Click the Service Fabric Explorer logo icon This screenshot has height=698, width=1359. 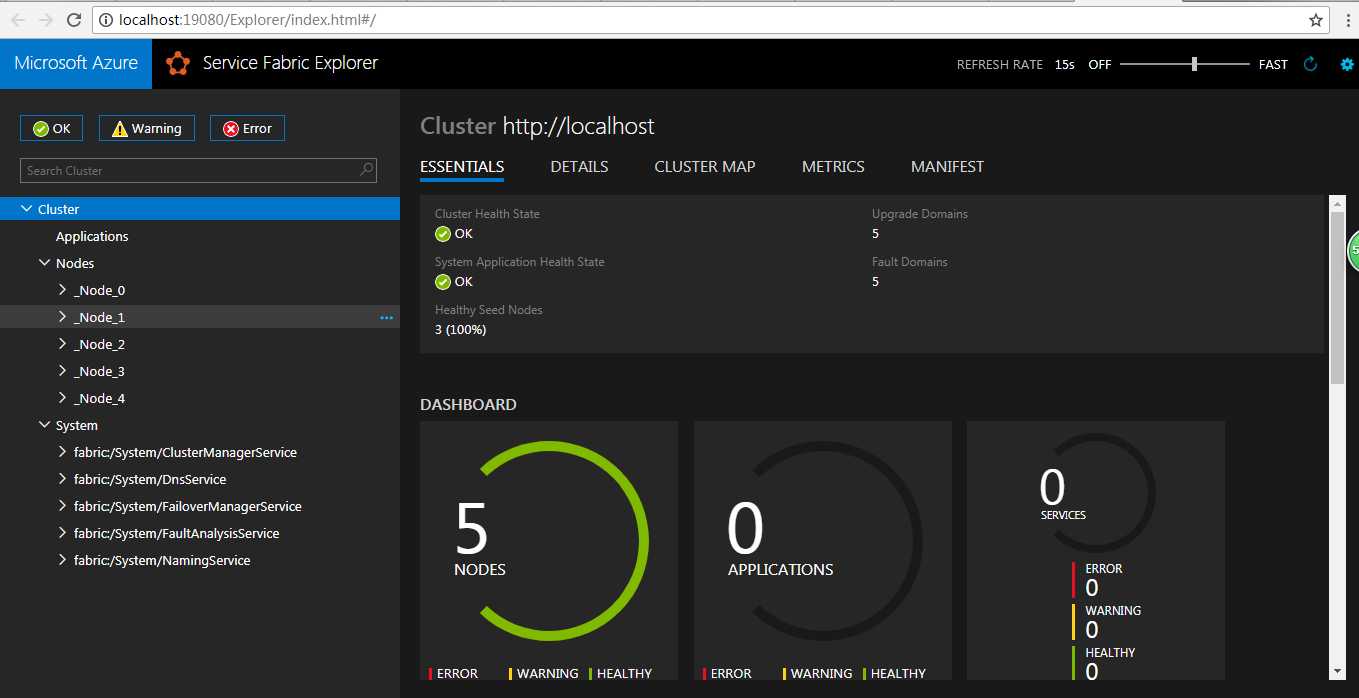tap(178, 63)
